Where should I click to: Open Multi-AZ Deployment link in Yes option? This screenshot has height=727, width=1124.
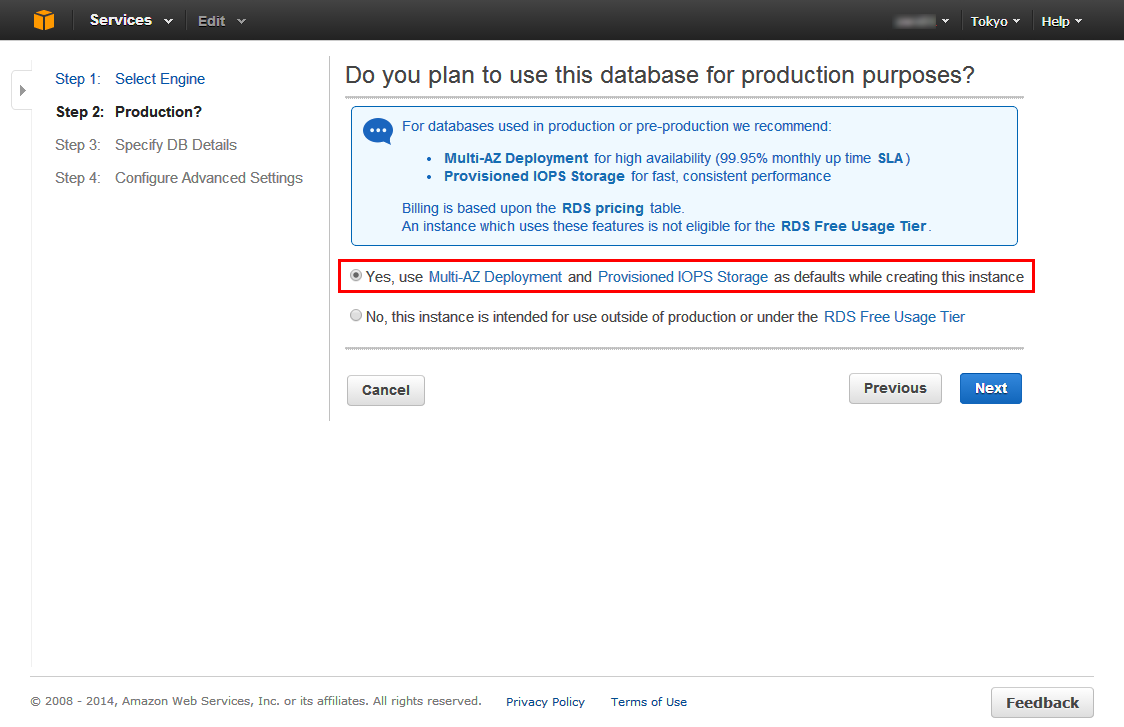[x=495, y=277]
